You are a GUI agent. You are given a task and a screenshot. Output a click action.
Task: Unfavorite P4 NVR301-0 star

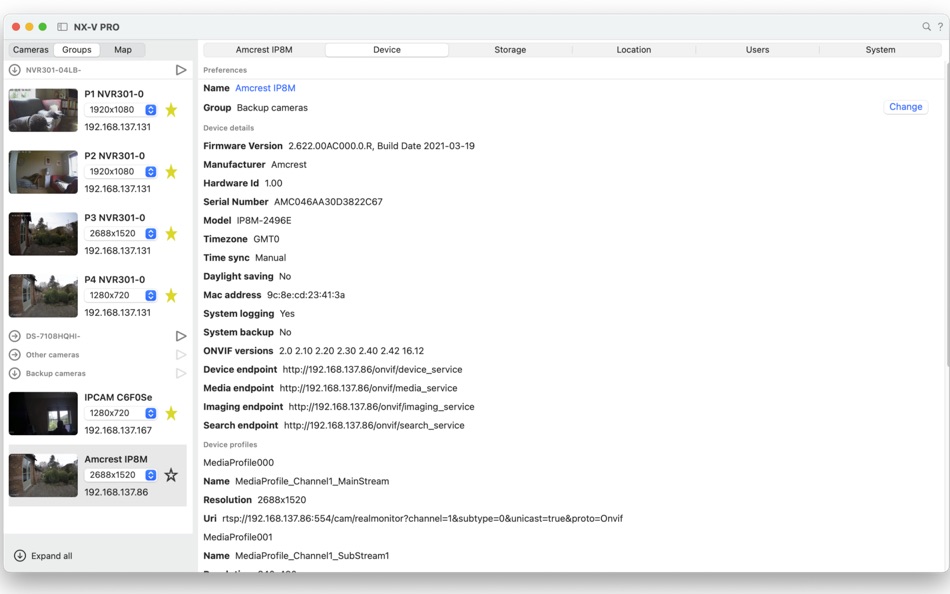point(171,295)
